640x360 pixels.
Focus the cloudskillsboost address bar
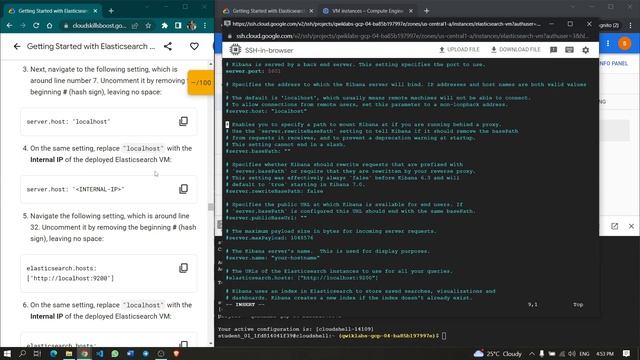coord(100,25)
